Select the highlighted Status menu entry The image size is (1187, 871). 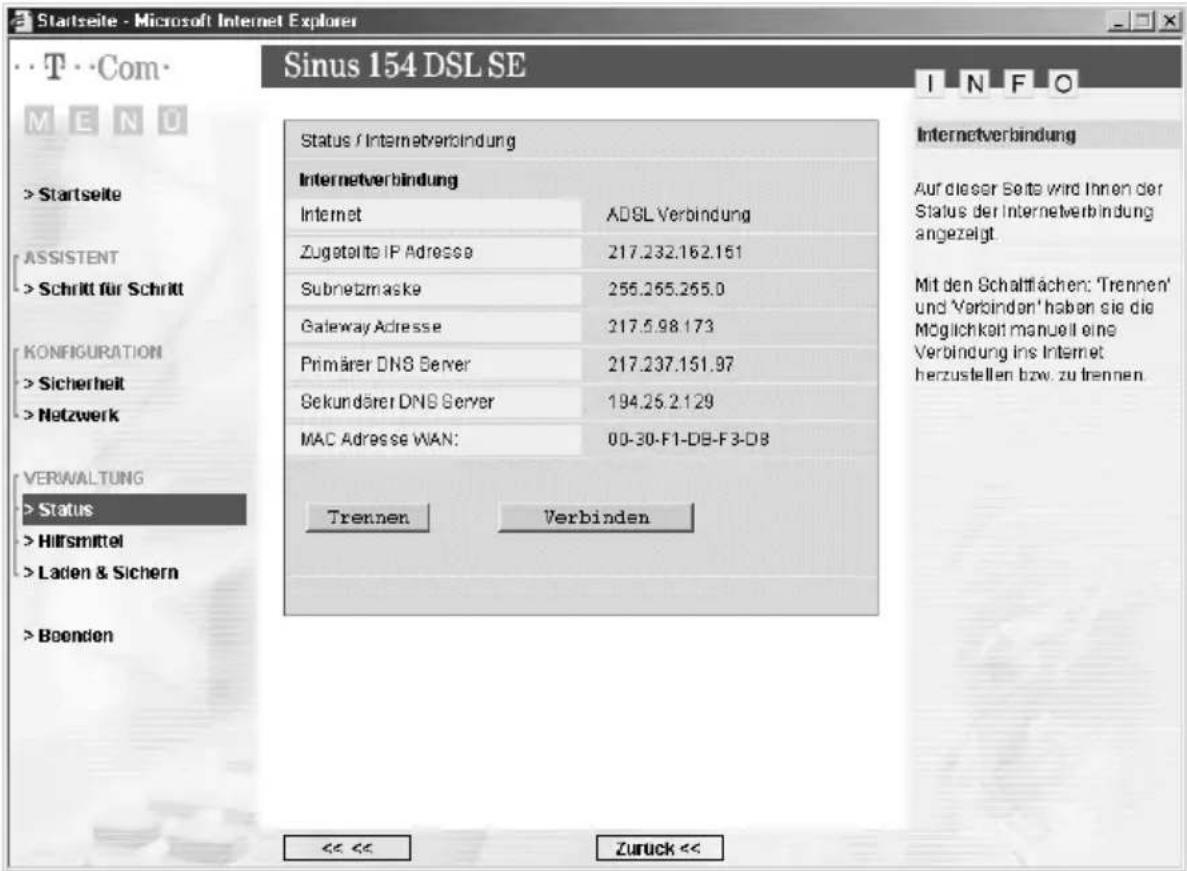(134, 509)
